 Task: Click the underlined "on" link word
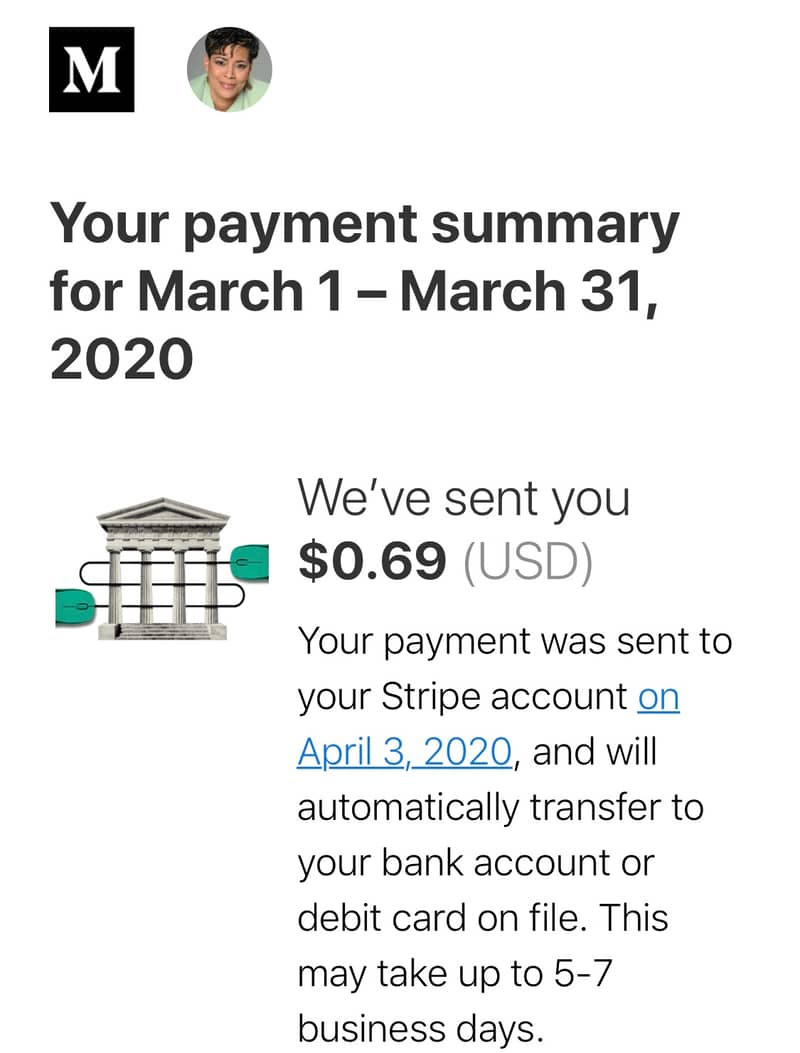tap(658, 698)
